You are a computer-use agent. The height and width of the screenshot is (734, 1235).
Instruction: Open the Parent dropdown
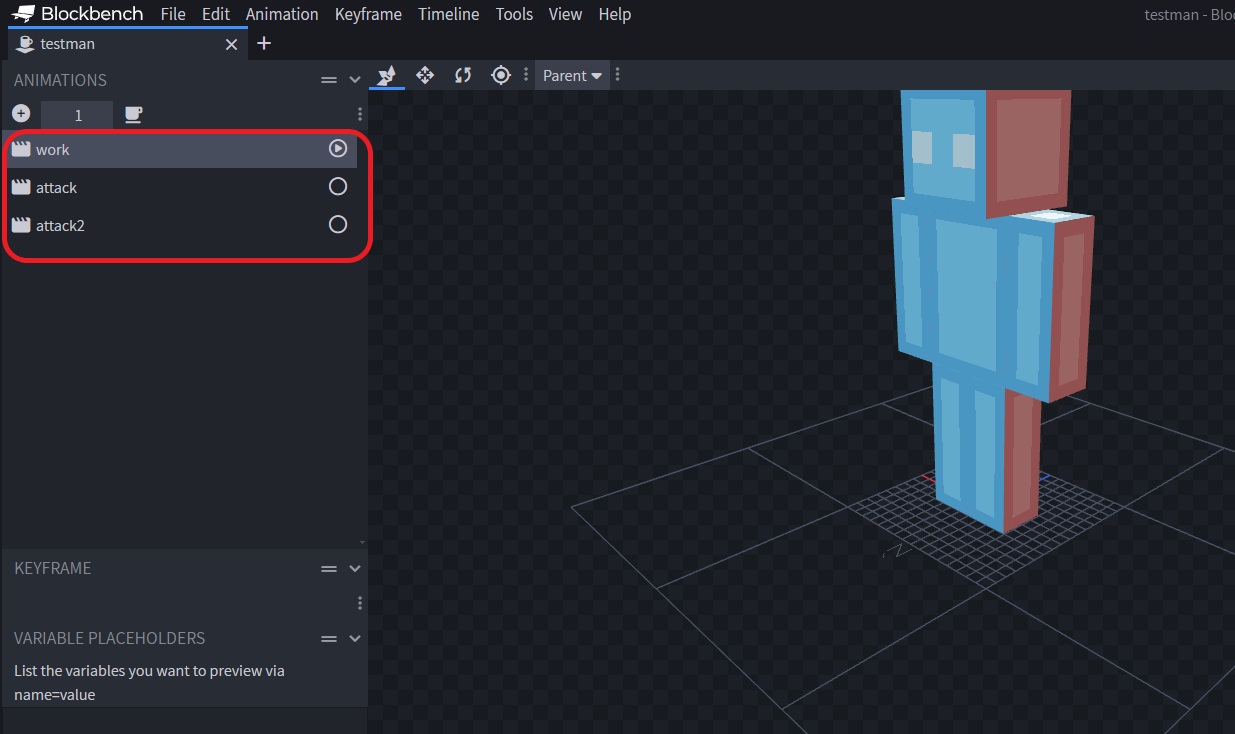pyautogui.click(x=571, y=75)
